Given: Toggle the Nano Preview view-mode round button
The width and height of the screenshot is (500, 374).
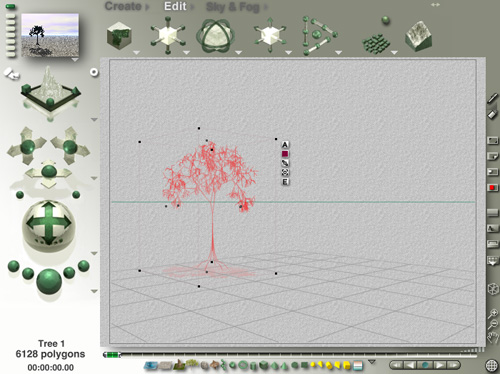Looking at the screenshot, I should (x=94, y=72).
